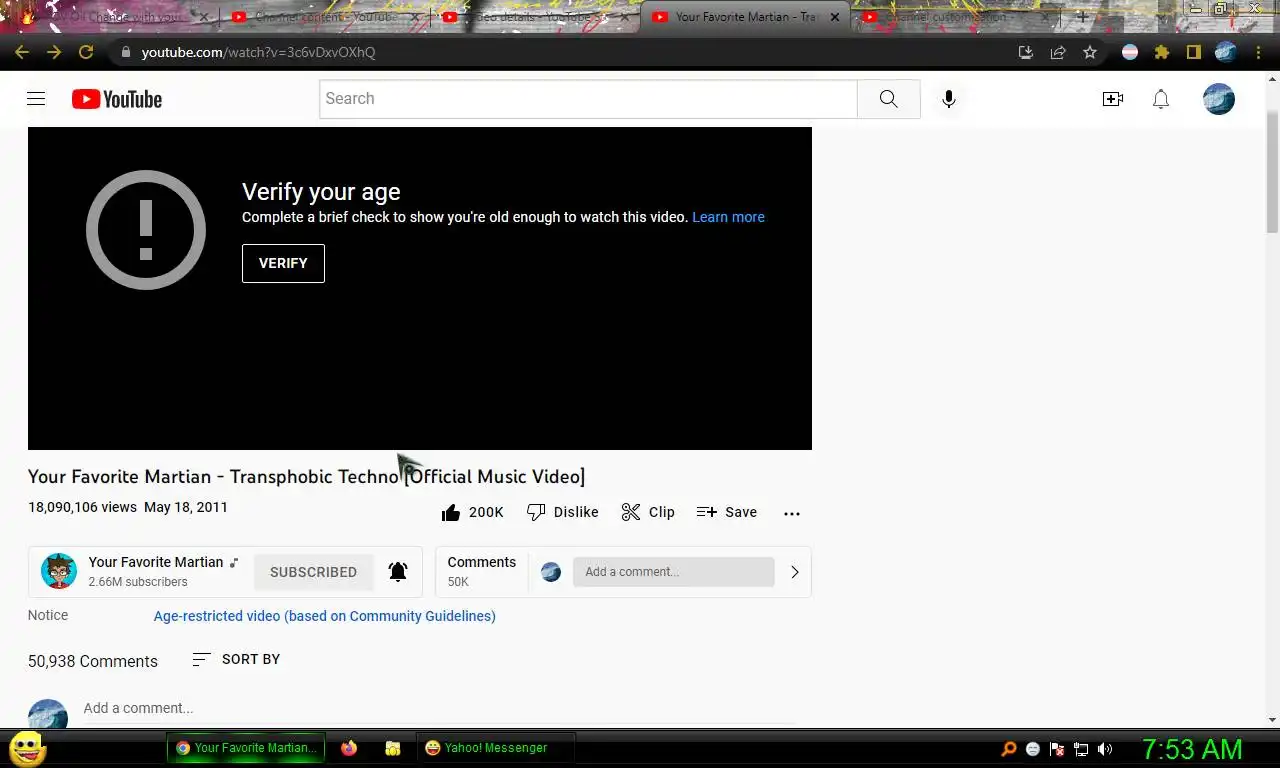View site info via padlock icon
The image size is (1280, 768).
(125, 52)
